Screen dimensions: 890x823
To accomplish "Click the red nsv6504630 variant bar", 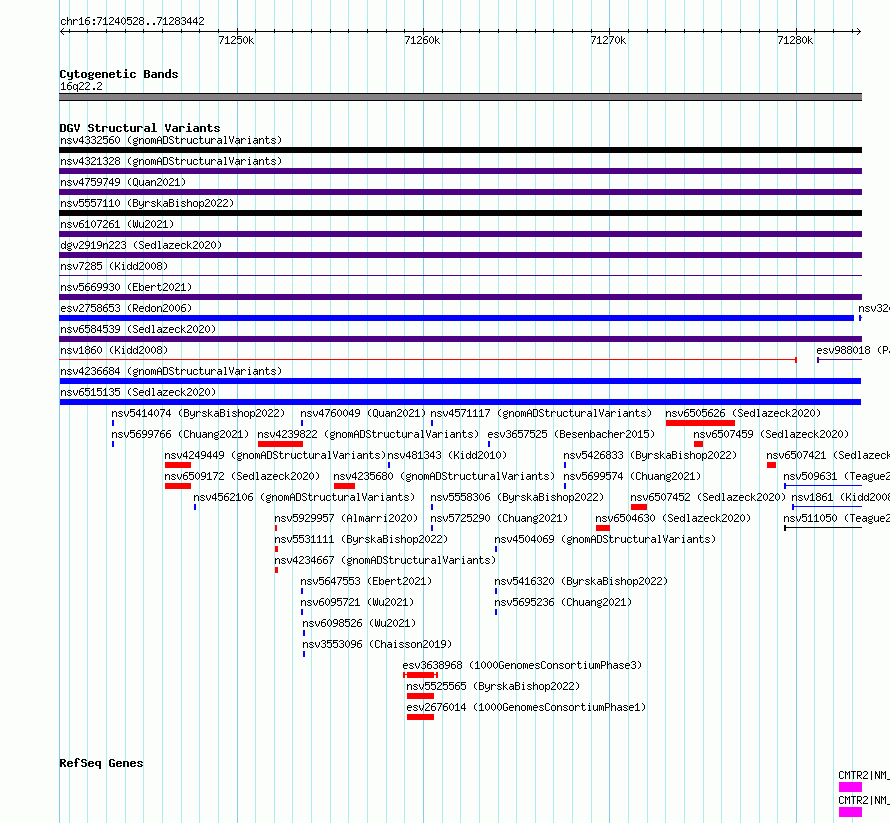I will [x=603, y=528].
